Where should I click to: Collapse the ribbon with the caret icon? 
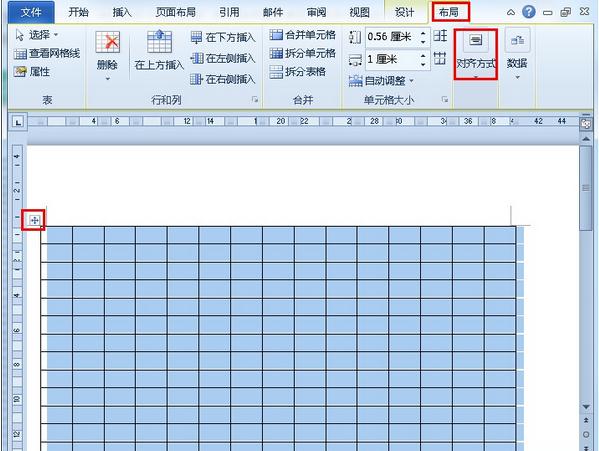pyautogui.click(x=511, y=13)
